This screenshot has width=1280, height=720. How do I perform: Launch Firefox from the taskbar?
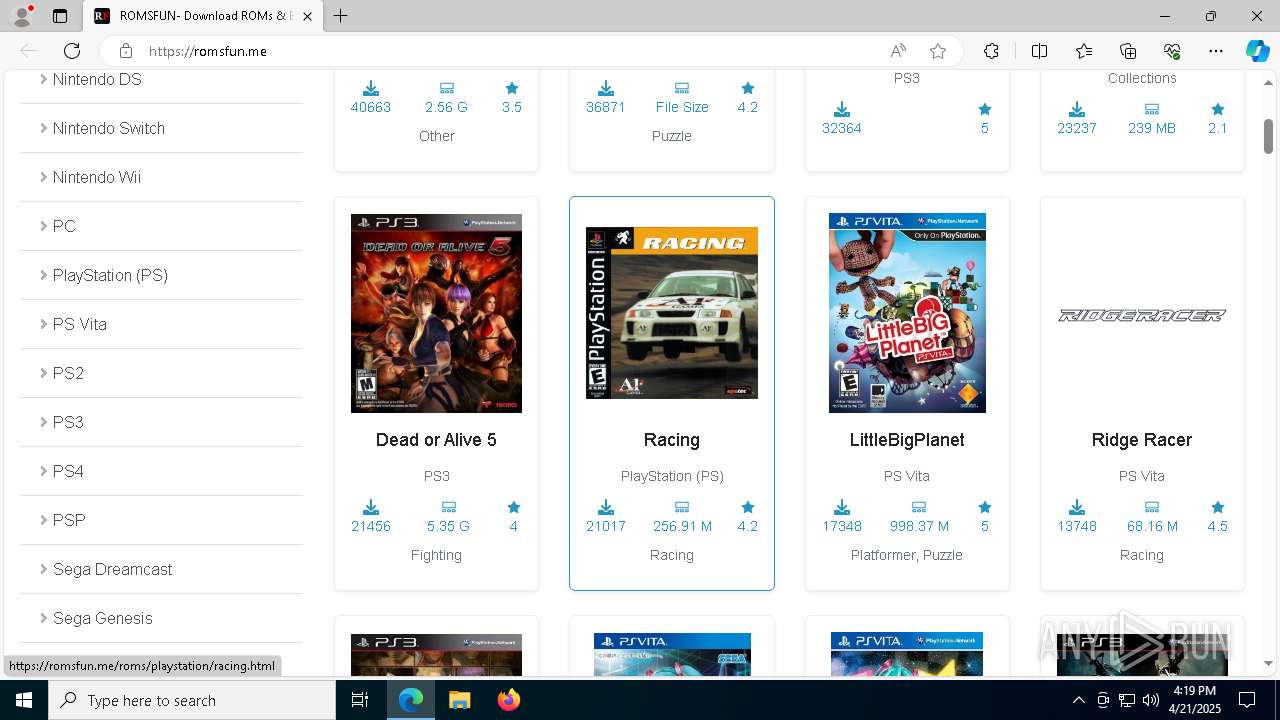tap(508, 700)
